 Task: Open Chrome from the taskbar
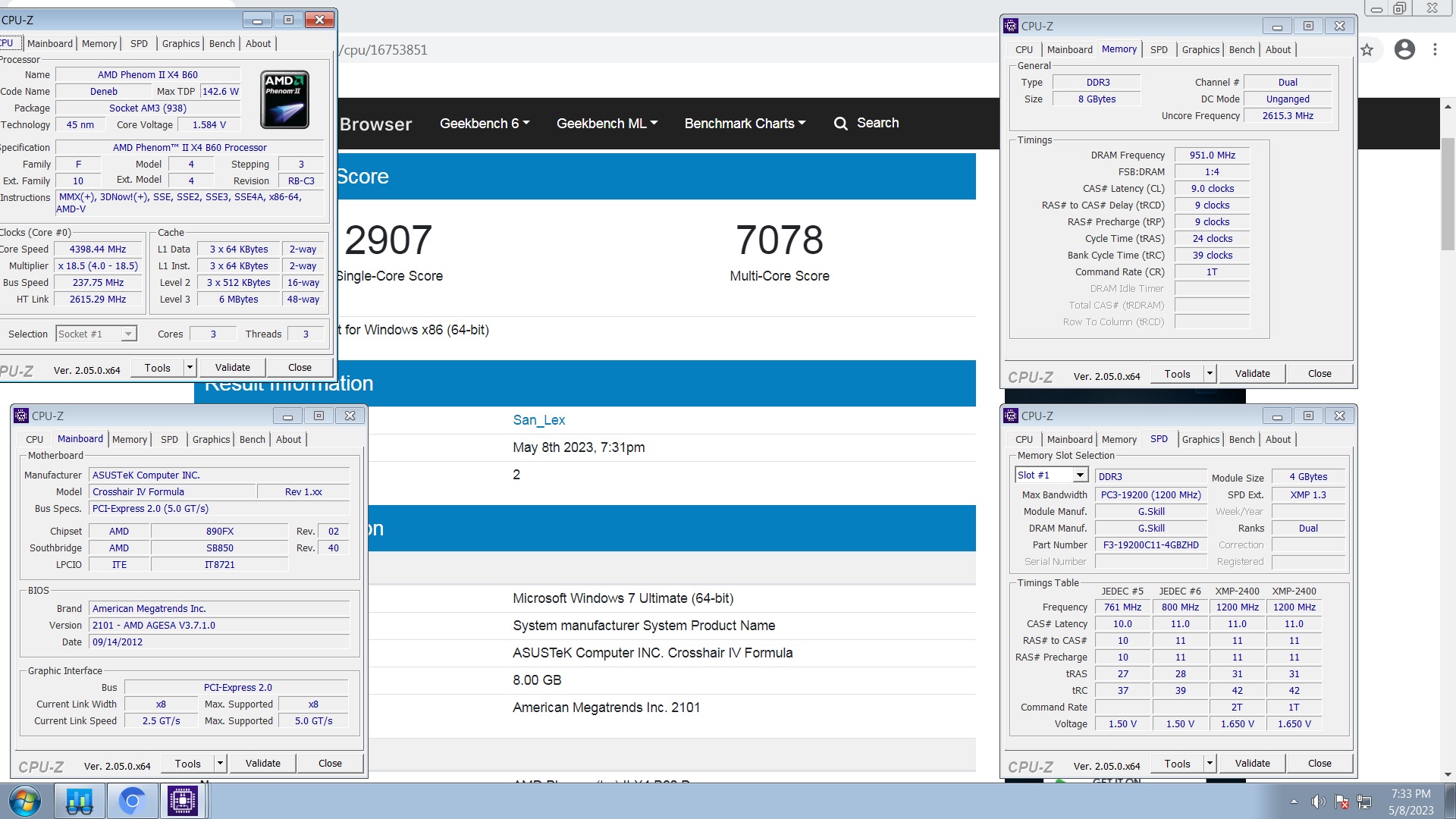point(132,801)
